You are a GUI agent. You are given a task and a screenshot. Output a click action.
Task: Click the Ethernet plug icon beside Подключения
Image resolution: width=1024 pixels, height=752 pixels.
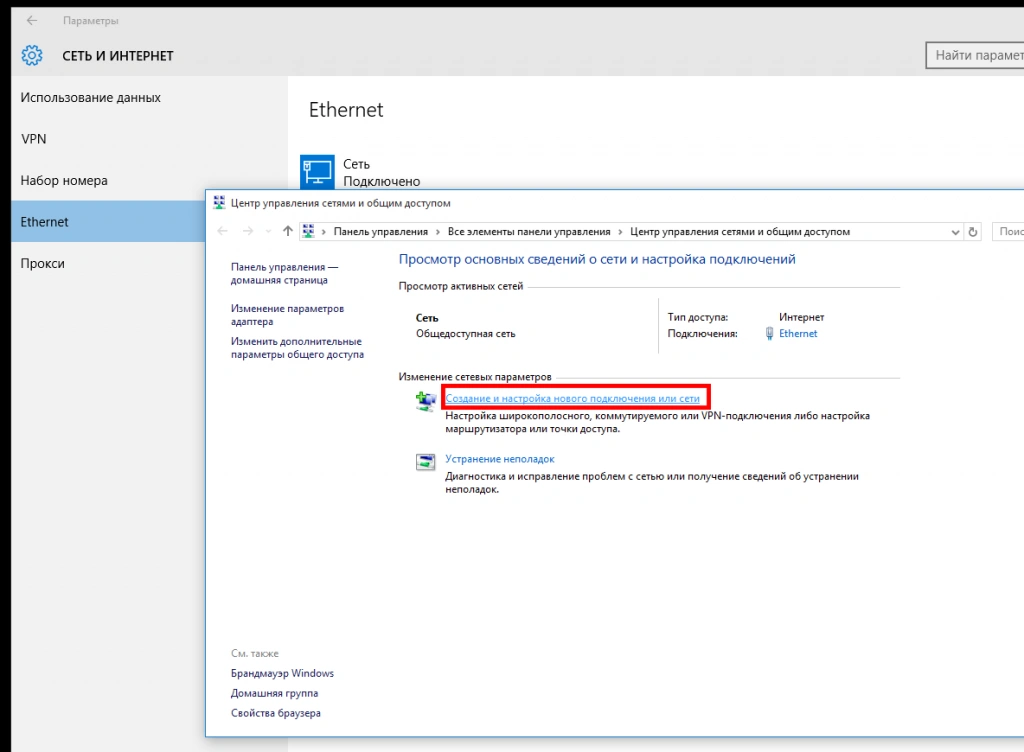coord(768,334)
